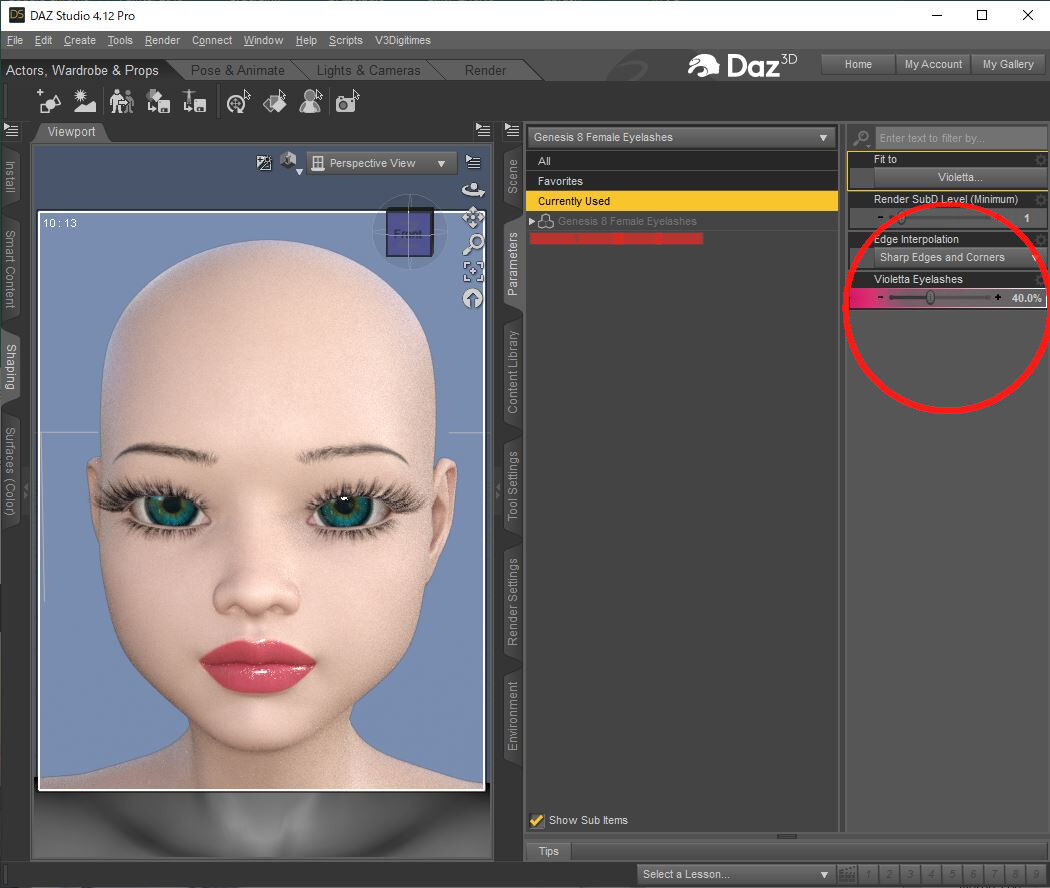The height and width of the screenshot is (888, 1050).
Task: Open the Shaping side tab
Action: pos(10,366)
